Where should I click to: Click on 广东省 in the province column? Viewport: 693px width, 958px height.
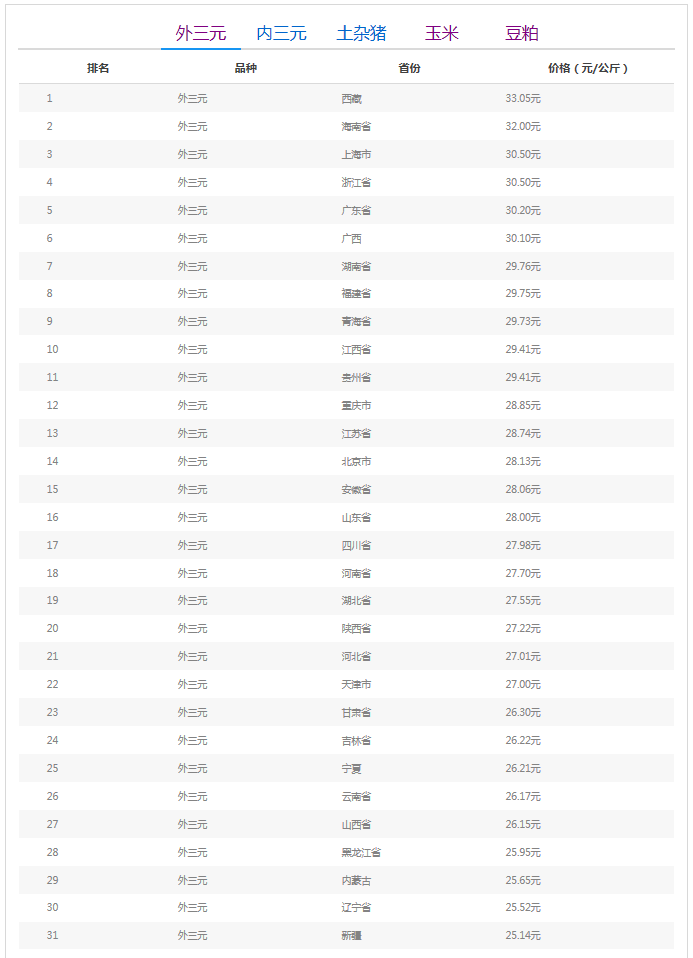(356, 211)
